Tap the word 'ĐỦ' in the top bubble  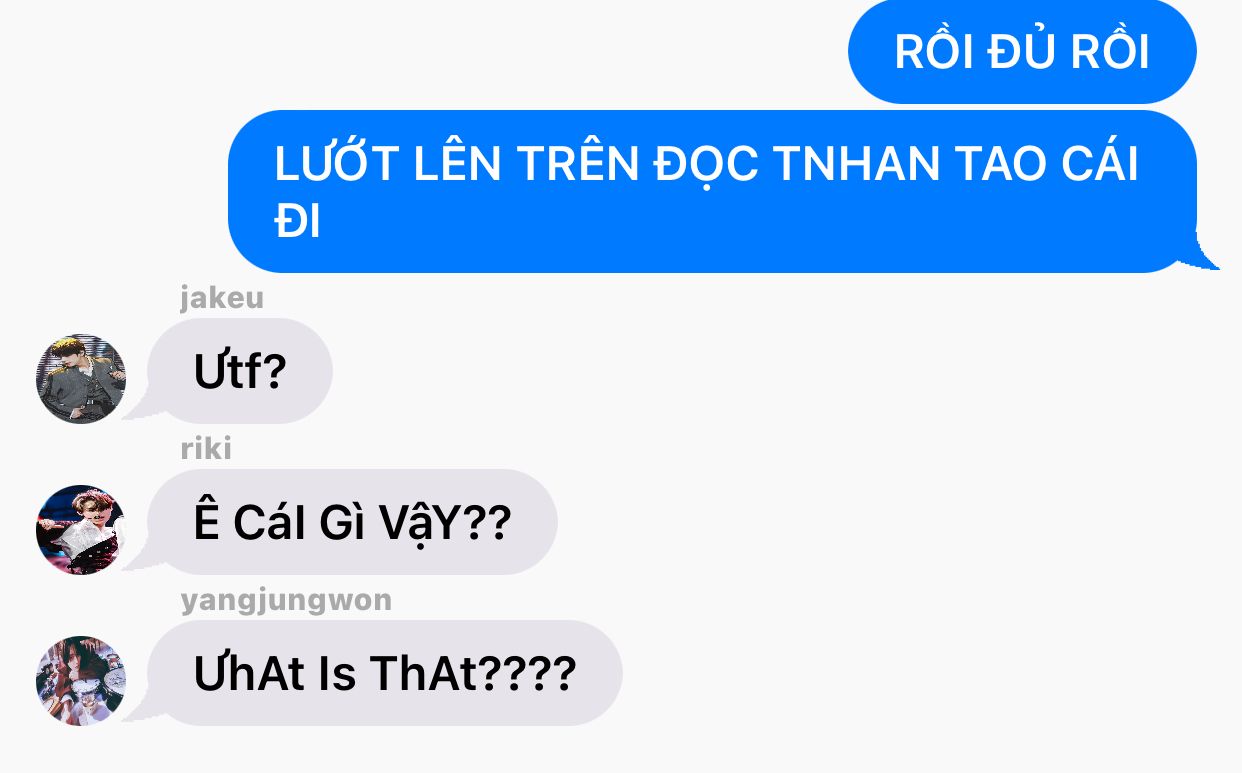coord(1022,50)
